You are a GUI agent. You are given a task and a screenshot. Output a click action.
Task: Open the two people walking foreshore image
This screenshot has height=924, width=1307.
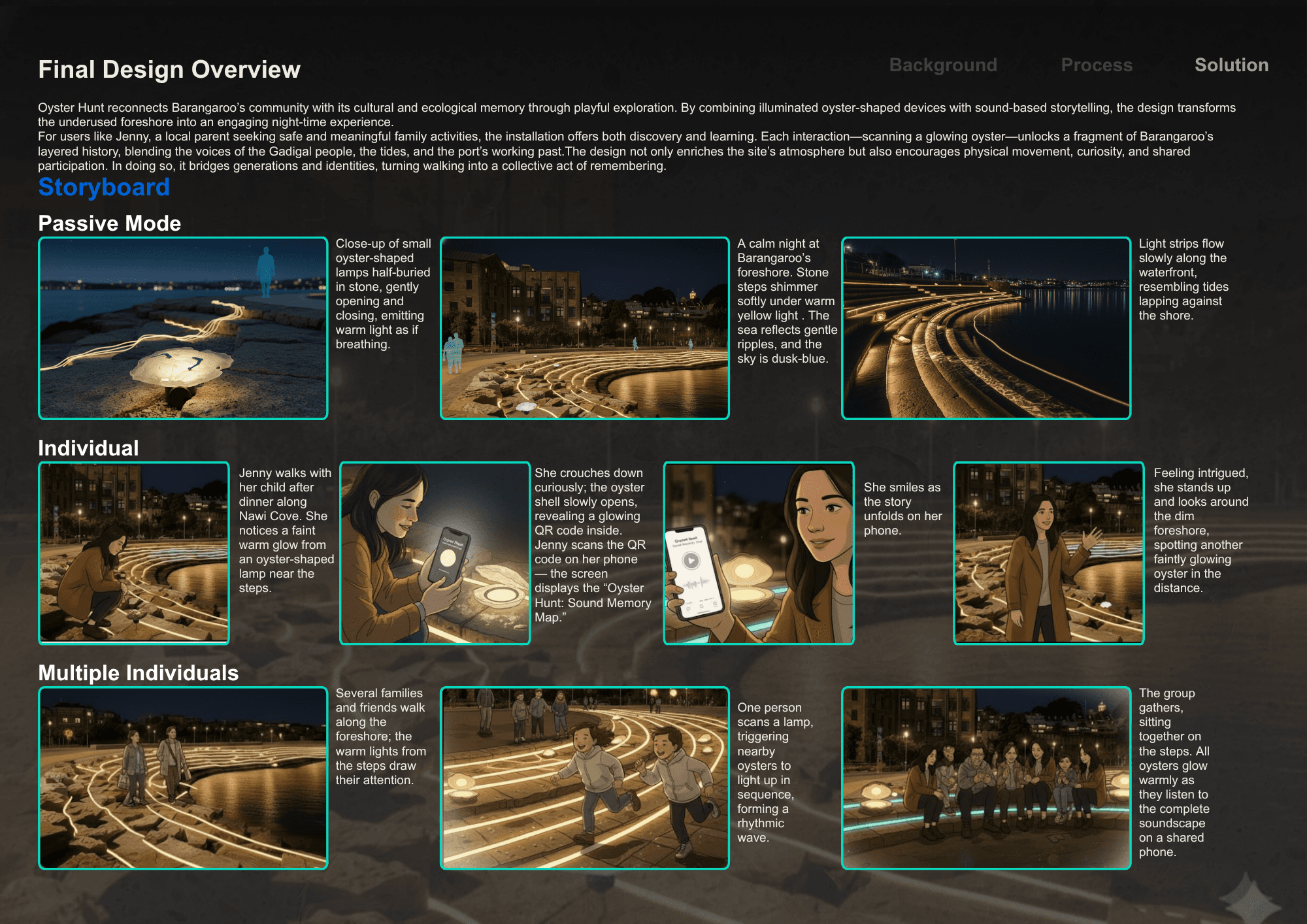tap(183, 778)
